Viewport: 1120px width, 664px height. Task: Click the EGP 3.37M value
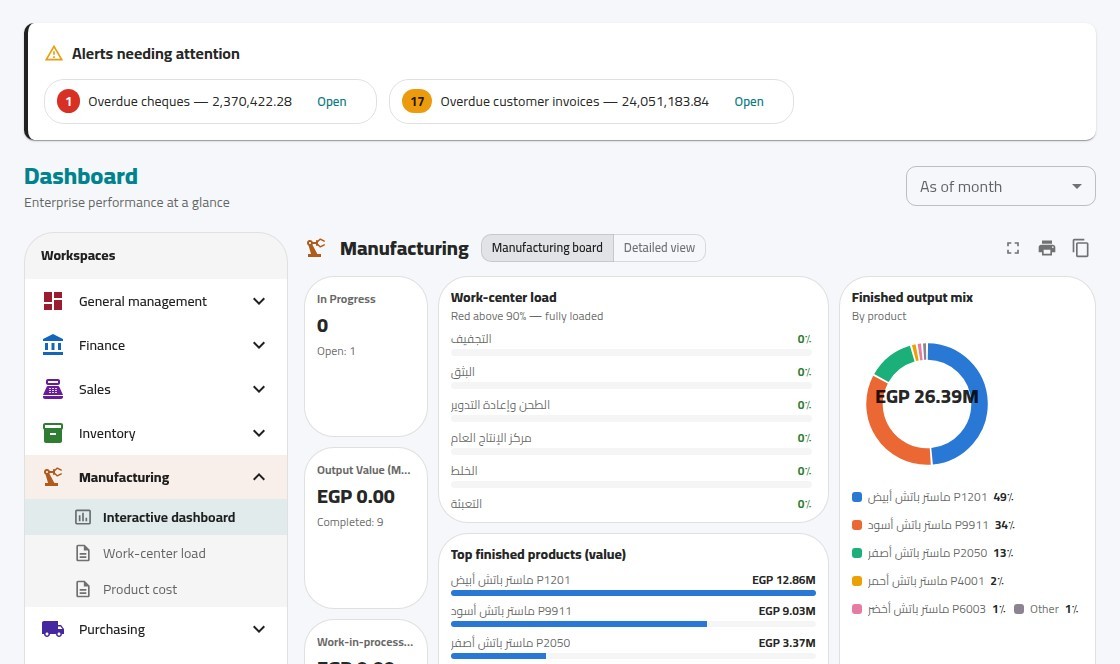click(787, 643)
